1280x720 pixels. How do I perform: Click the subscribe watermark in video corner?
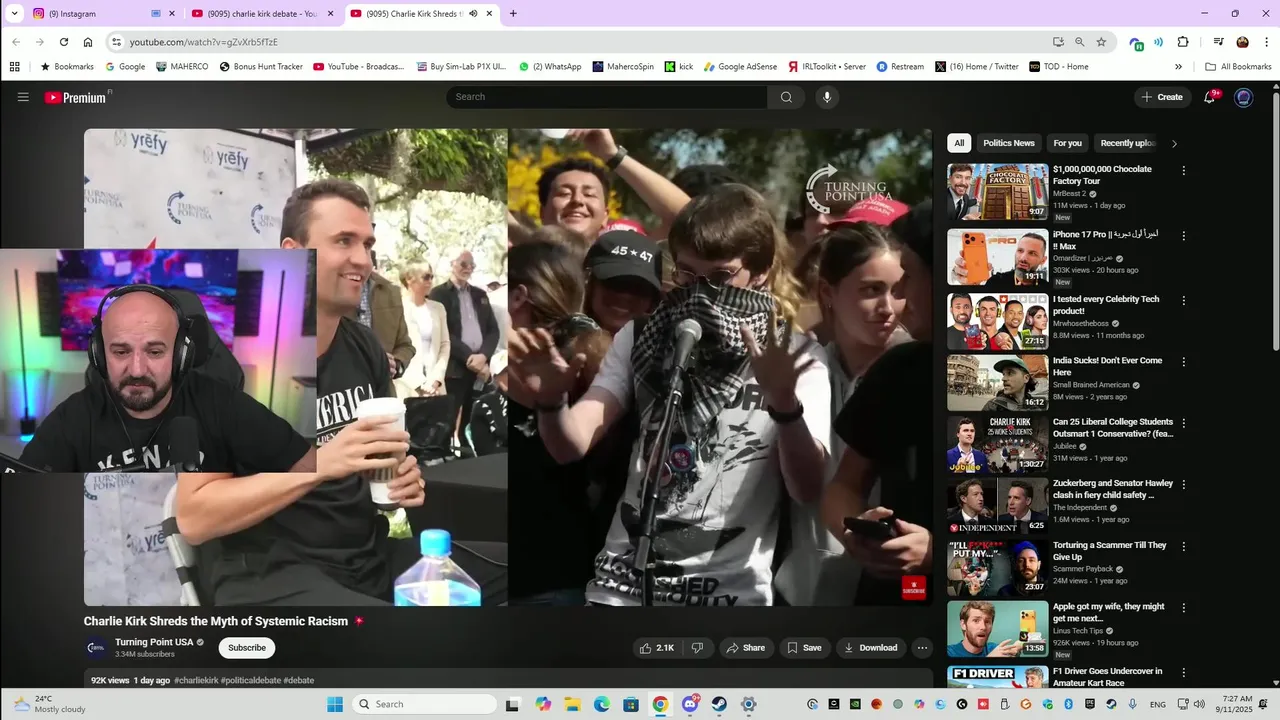click(x=913, y=587)
